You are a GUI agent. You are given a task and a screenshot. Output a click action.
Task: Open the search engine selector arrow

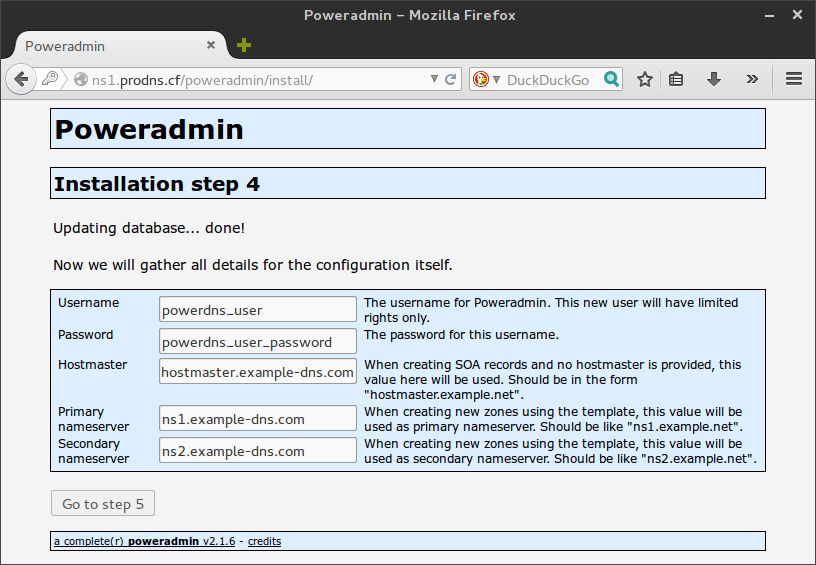click(496, 80)
